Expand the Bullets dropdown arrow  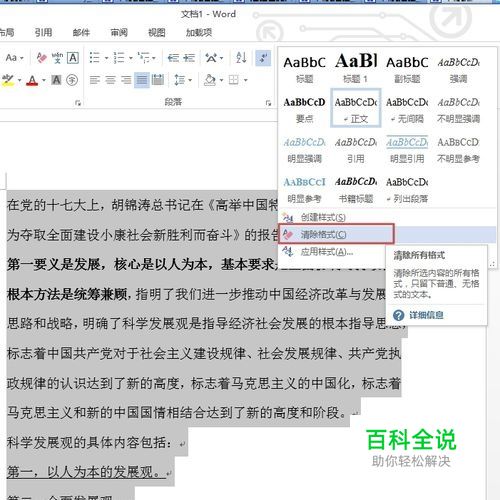106,58
